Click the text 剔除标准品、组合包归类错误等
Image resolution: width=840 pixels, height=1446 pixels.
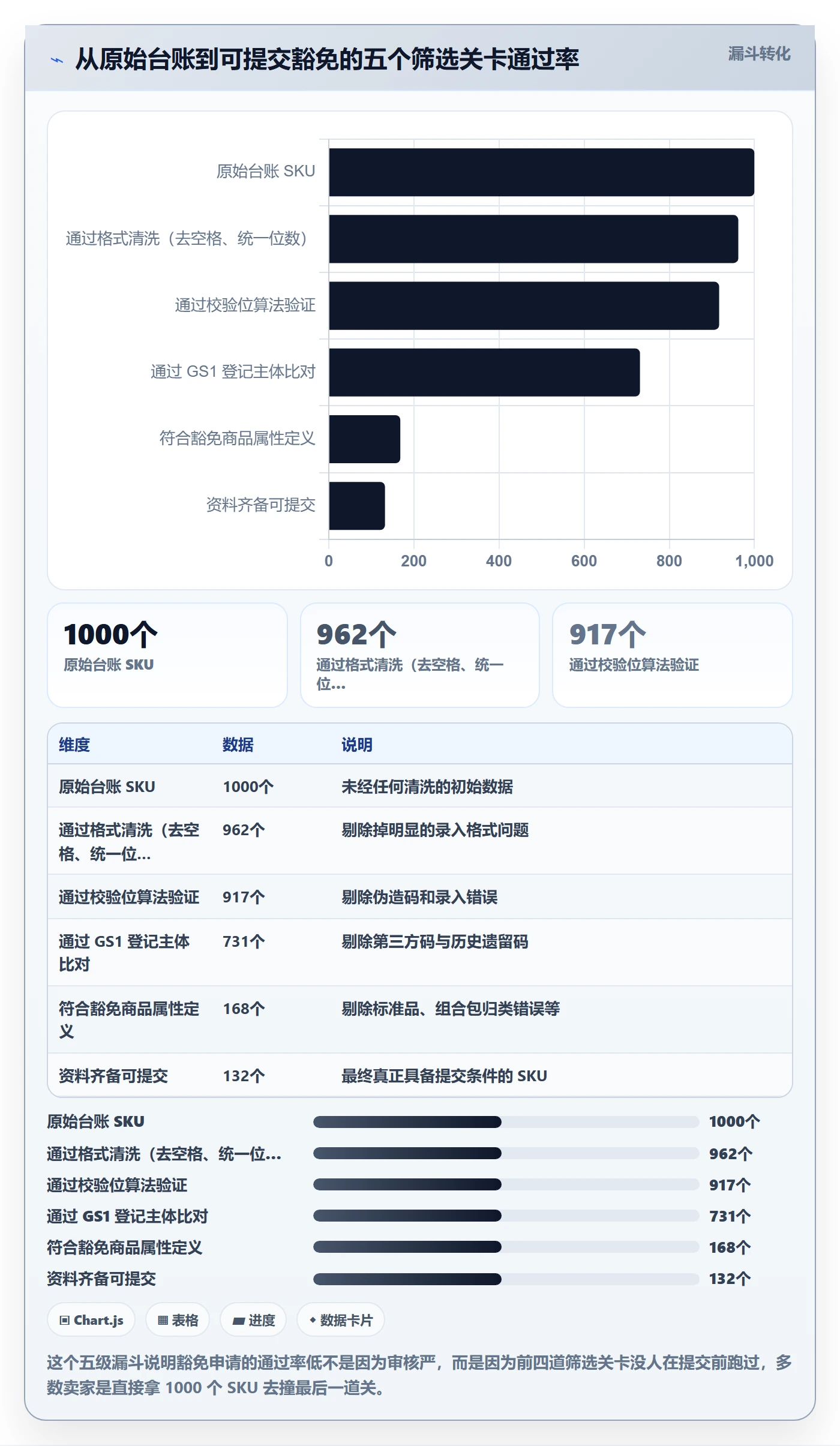pos(451,1009)
